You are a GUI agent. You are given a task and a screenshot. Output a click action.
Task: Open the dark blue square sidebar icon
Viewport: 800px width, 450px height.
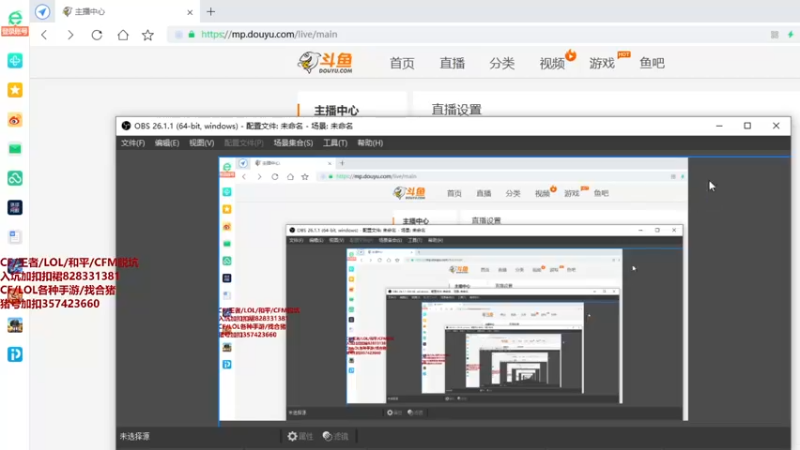pyautogui.click(x=15, y=208)
